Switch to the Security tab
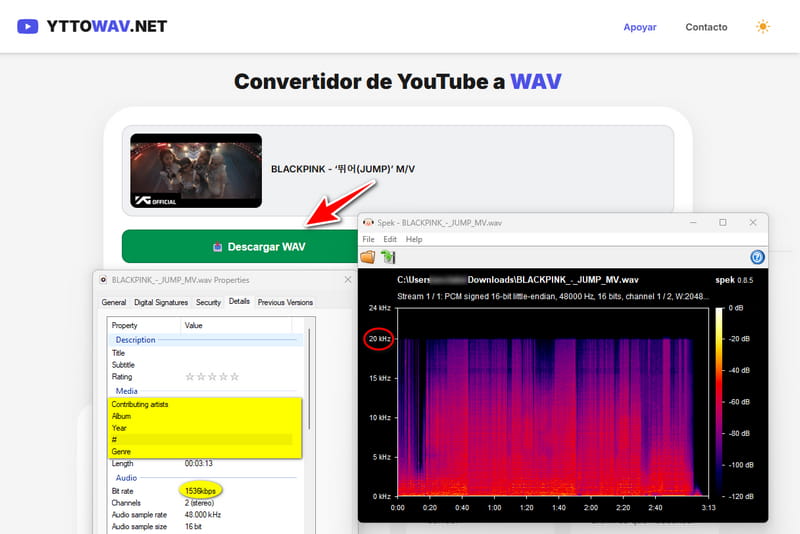This screenshot has height=534, width=800. pos(208,302)
